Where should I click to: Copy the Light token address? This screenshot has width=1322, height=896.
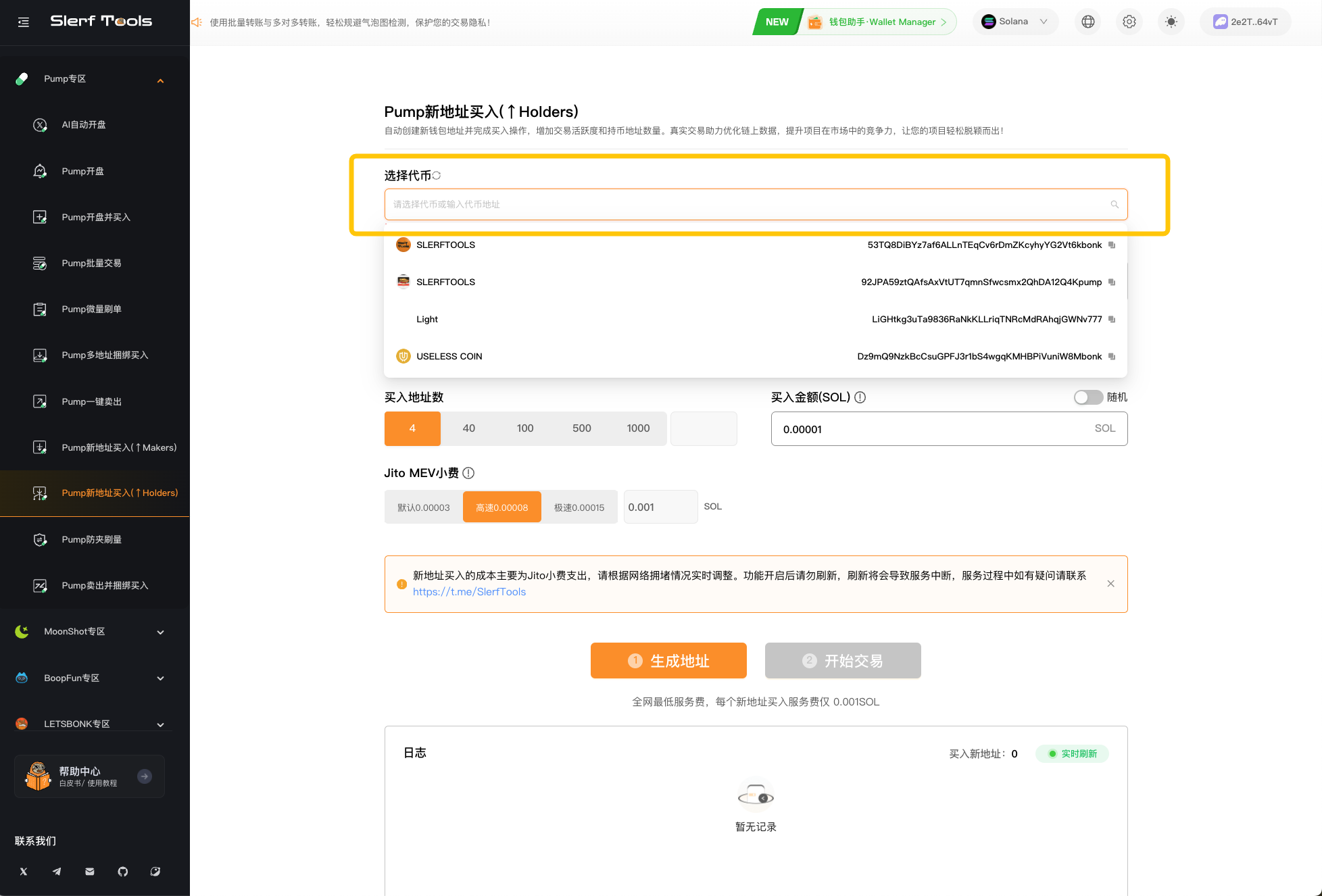1112,319
